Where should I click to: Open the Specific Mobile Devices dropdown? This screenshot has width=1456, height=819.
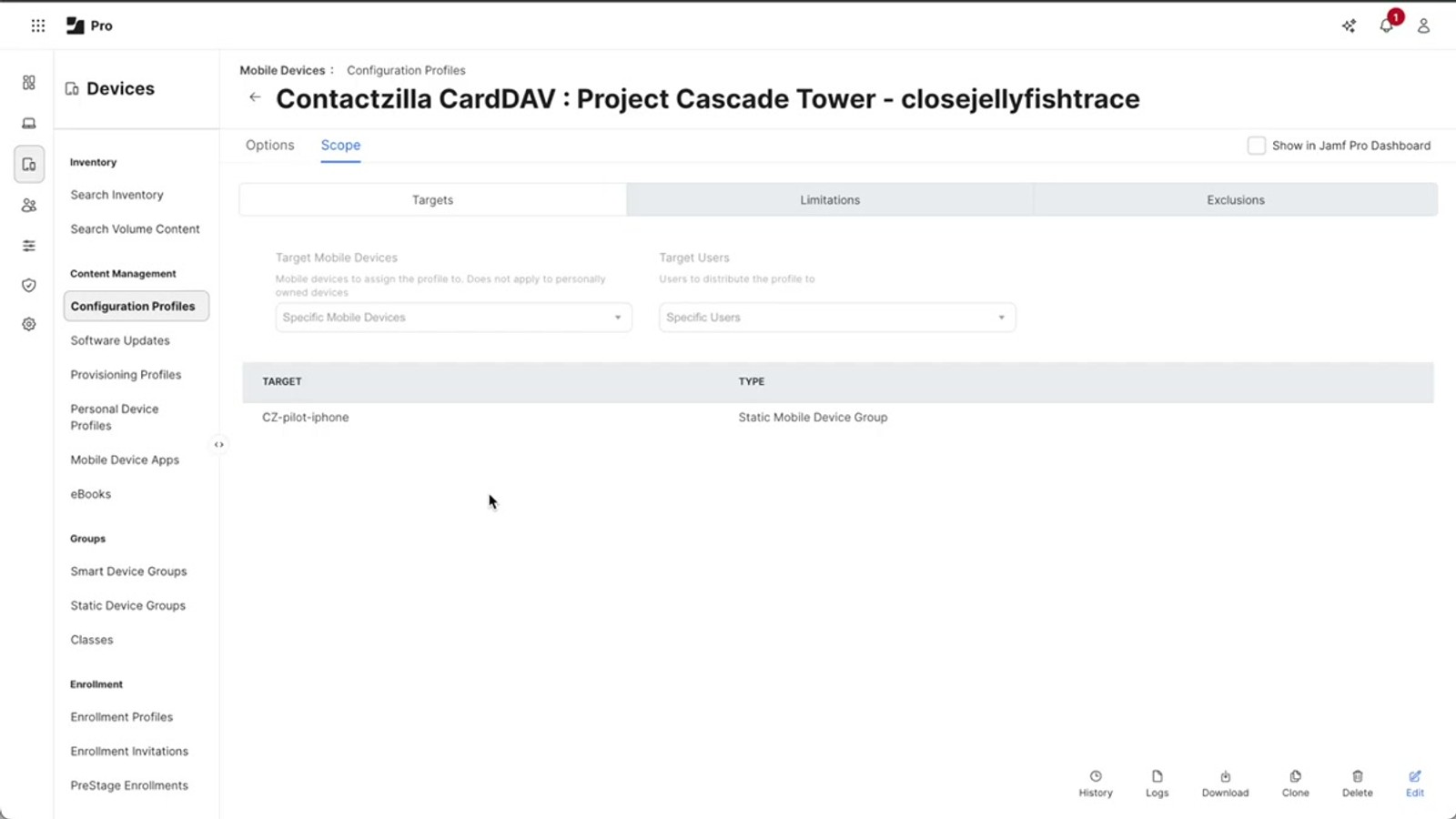coord(453,318)
